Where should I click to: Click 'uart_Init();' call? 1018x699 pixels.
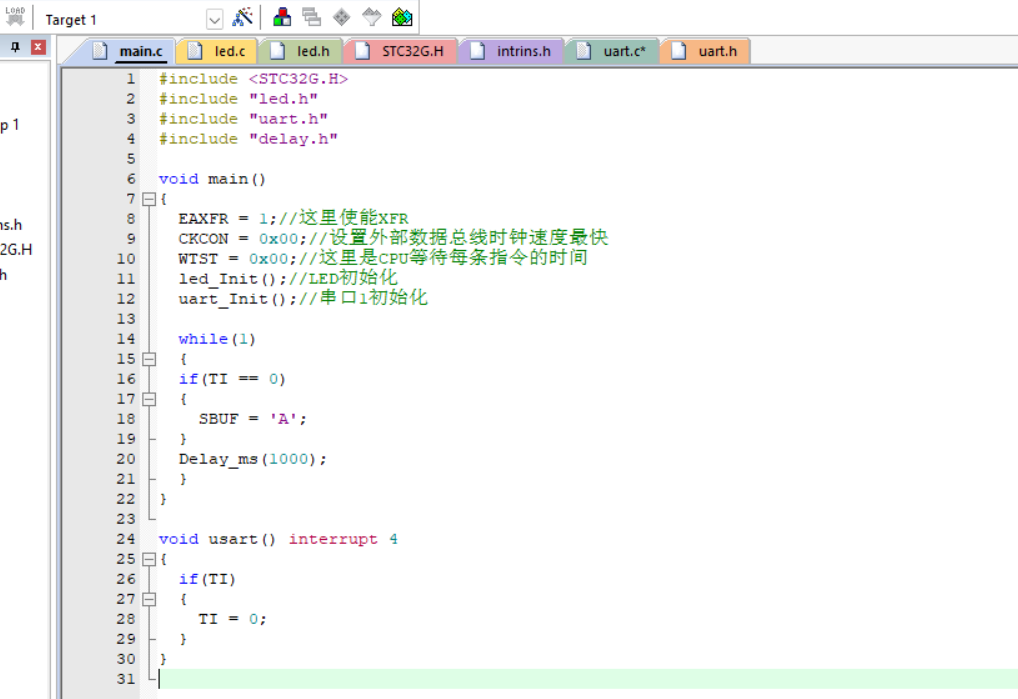pyautogui.click(x=238, y=299)
